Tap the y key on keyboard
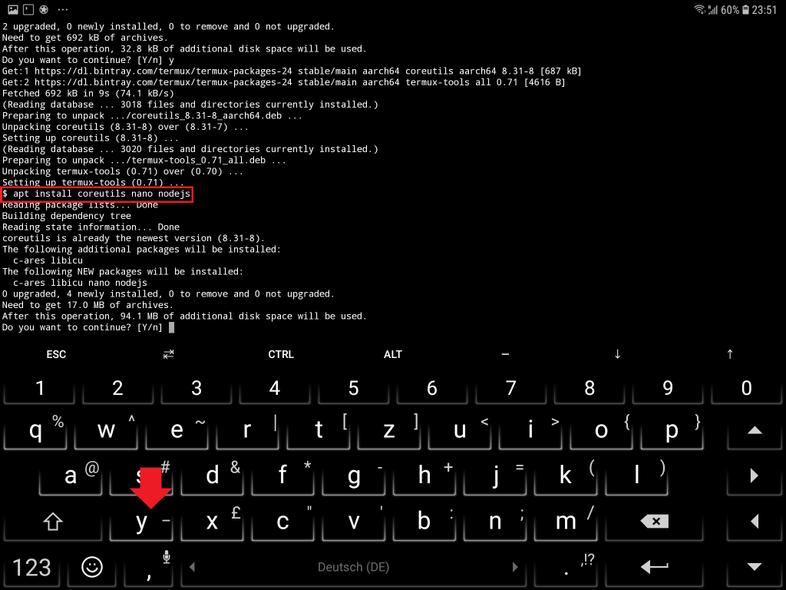The height and width of the screenshot is (590, 786). pyautogui.click(x=141, y=521)
